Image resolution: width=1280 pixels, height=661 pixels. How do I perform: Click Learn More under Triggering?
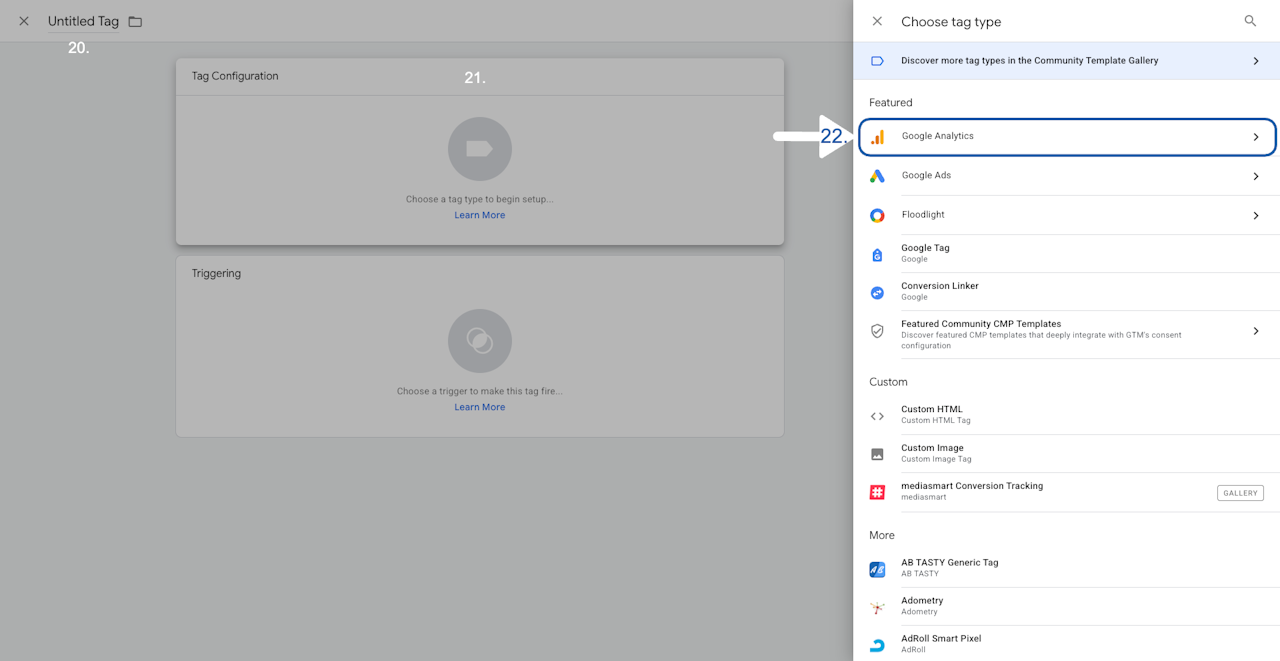[x=479, y=407]
